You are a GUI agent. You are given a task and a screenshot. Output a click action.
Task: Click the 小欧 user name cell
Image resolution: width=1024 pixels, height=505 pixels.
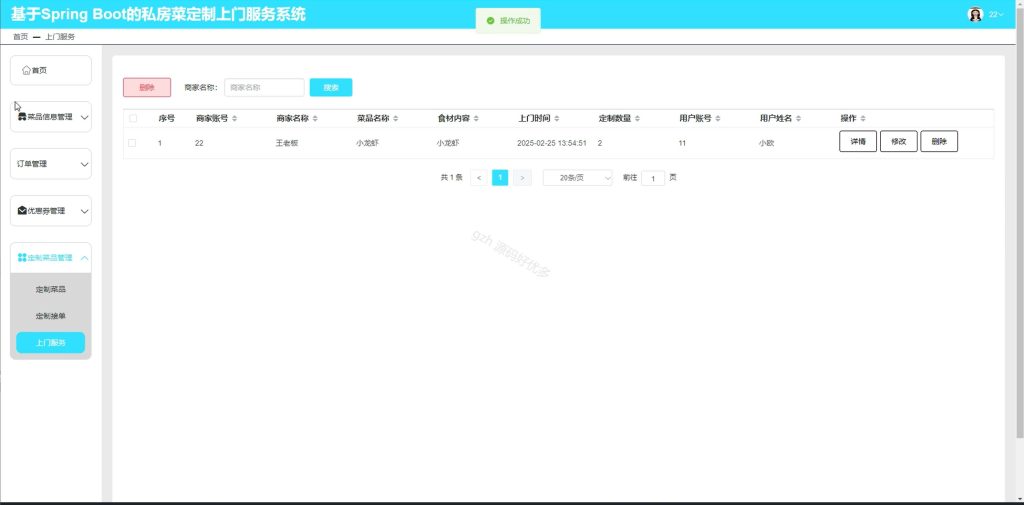[x=766, y=142]
